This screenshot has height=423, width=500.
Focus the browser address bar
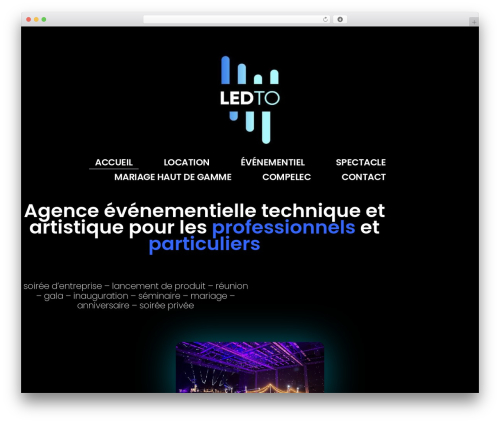[x=237, y=19]
